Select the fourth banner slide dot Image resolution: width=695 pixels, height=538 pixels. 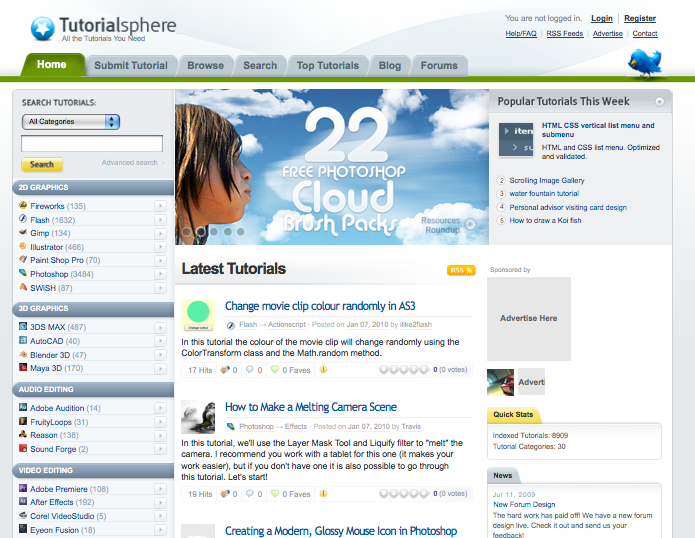(228, 231)
